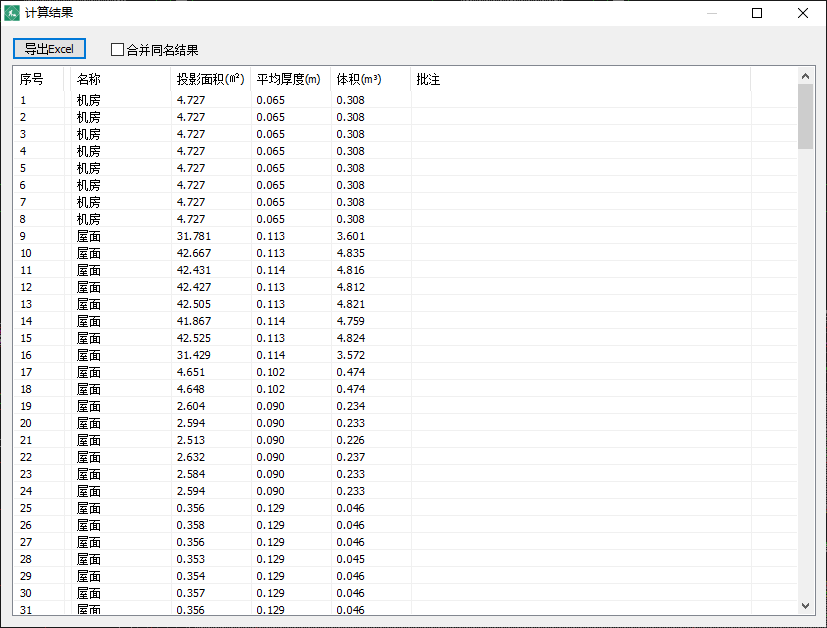
Task: Click the app icon in title bar
Action: coord(14,13)
